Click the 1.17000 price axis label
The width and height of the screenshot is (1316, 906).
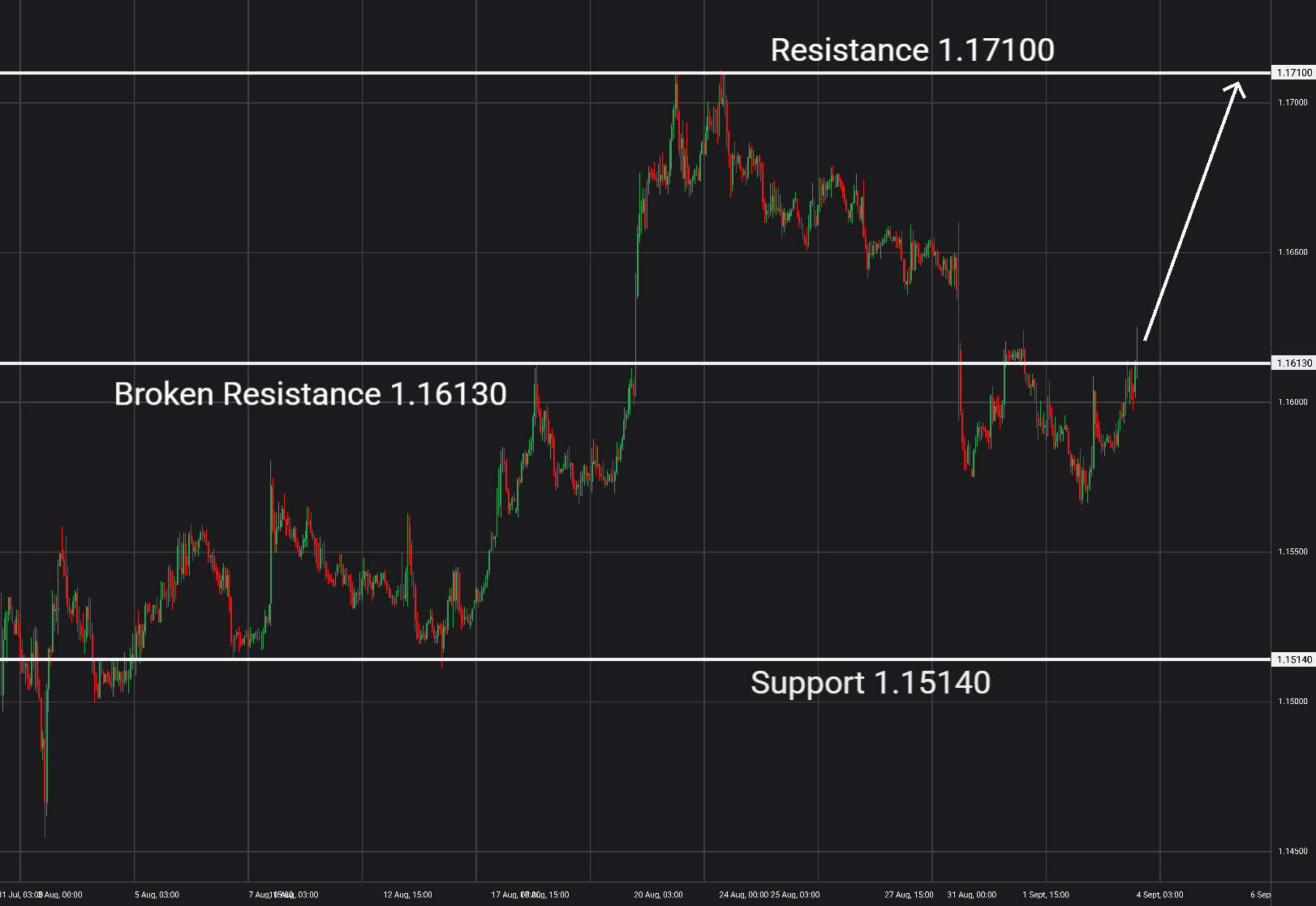coord(1292,102)
